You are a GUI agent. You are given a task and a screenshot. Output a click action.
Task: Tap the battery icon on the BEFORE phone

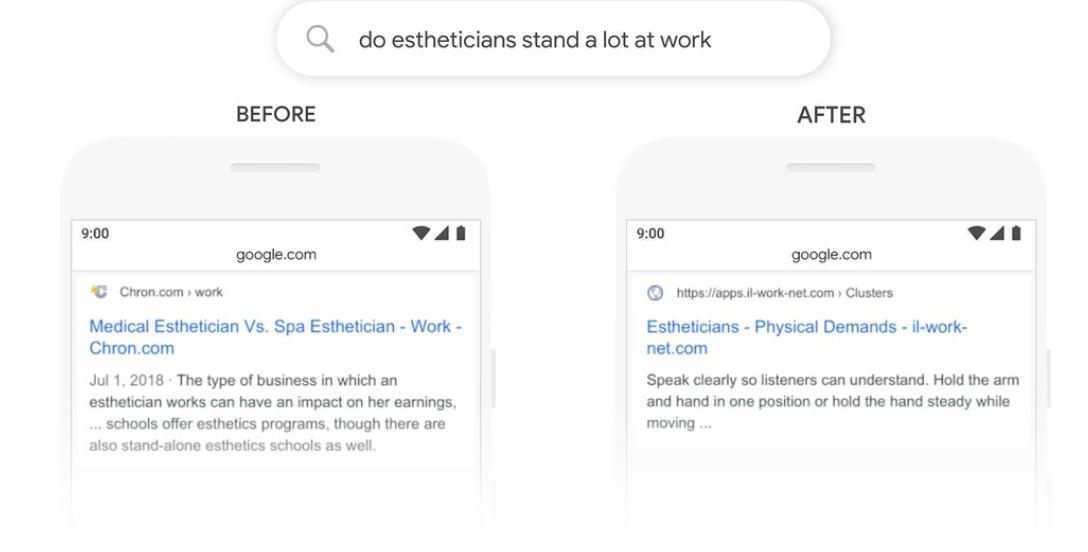tap(461, 233)
